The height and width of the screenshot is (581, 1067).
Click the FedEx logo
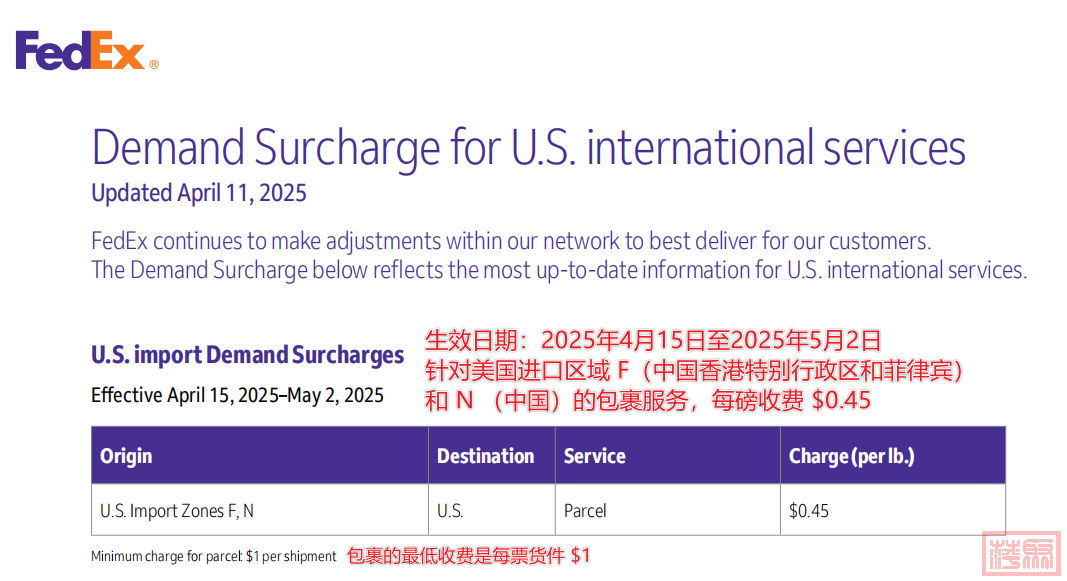tap(87, 50)
